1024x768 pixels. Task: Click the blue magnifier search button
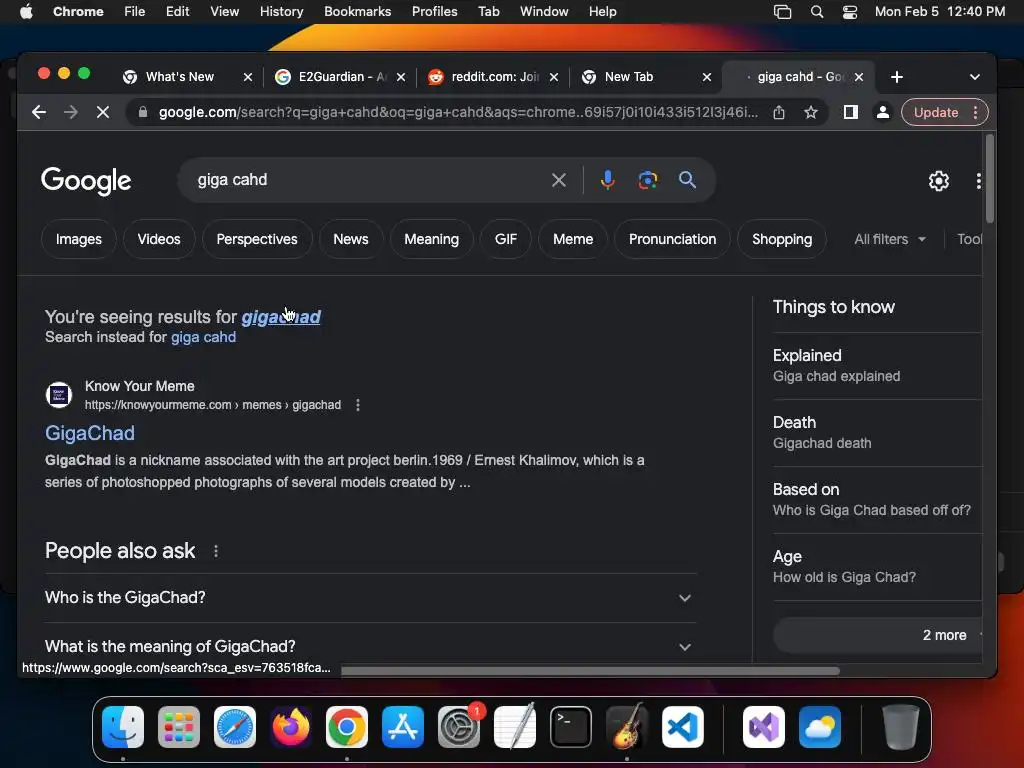[x=687, y=180]
